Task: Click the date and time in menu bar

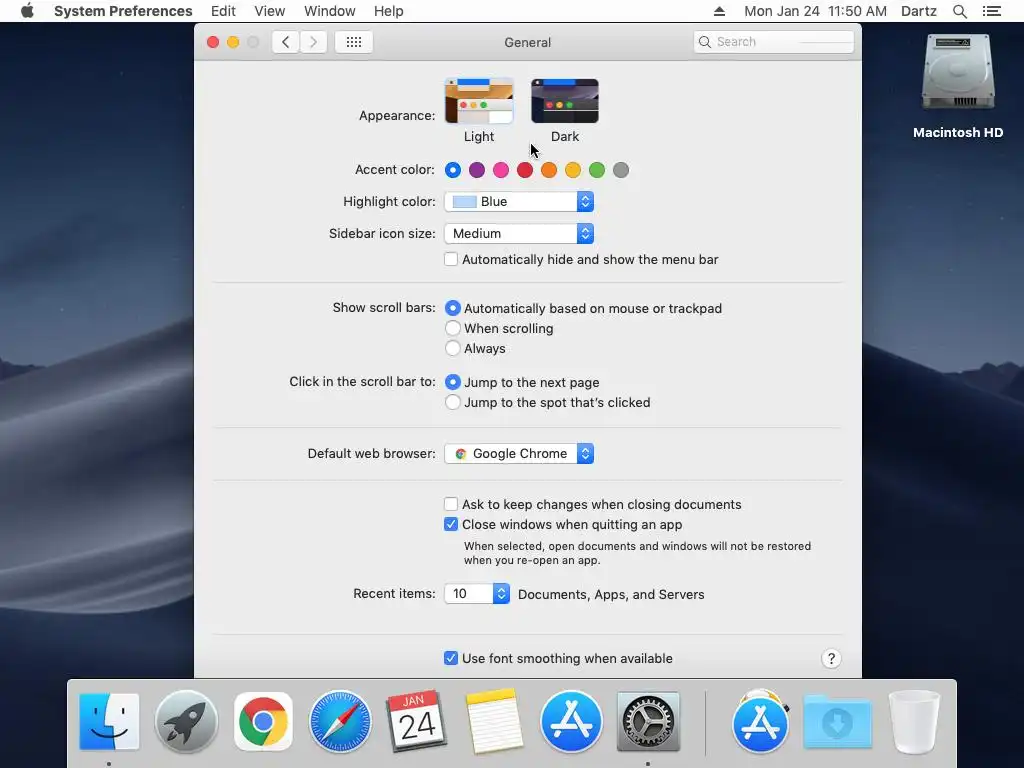Action: pos(816,11)
